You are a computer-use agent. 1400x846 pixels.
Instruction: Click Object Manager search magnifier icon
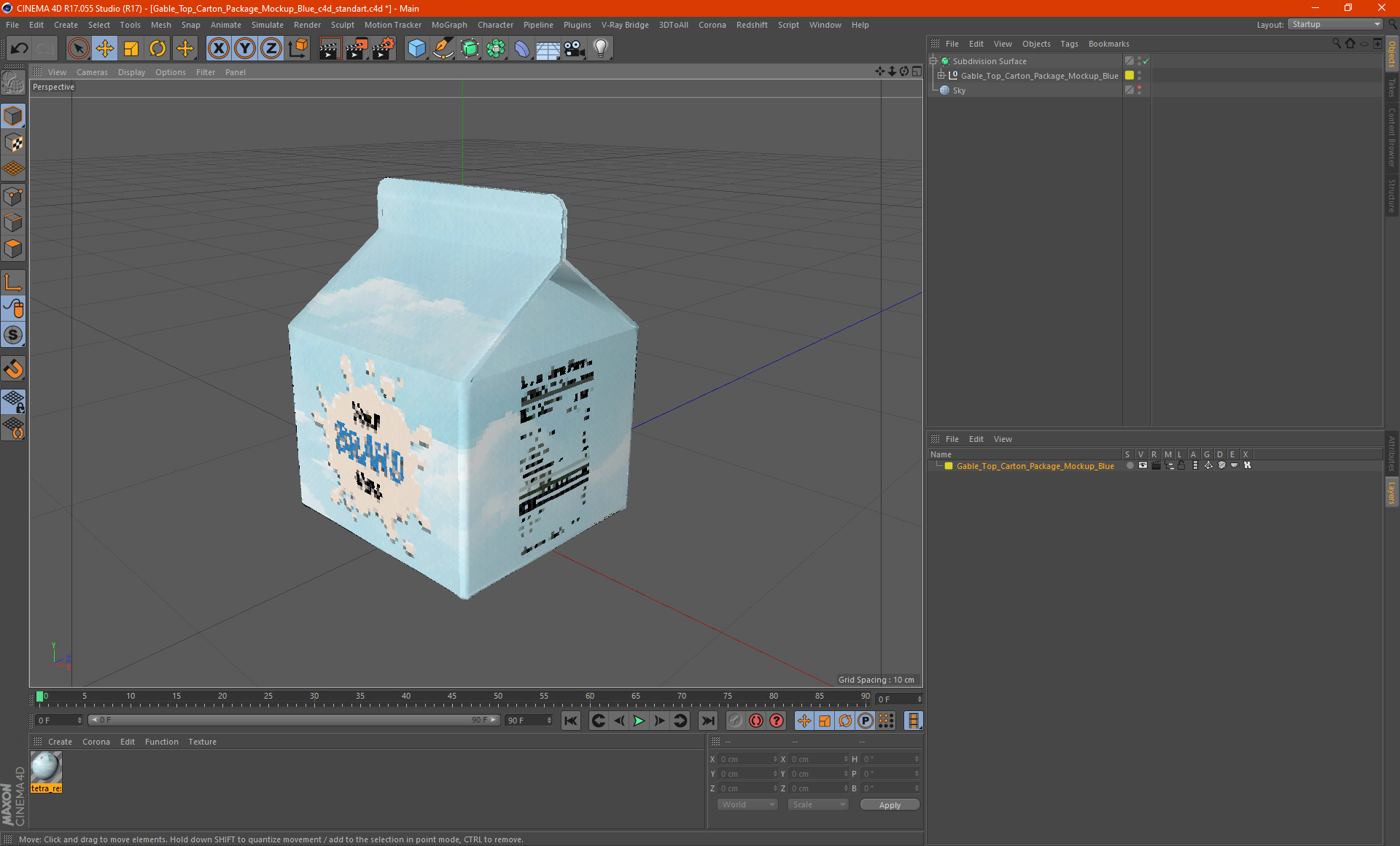(1337, 44)
